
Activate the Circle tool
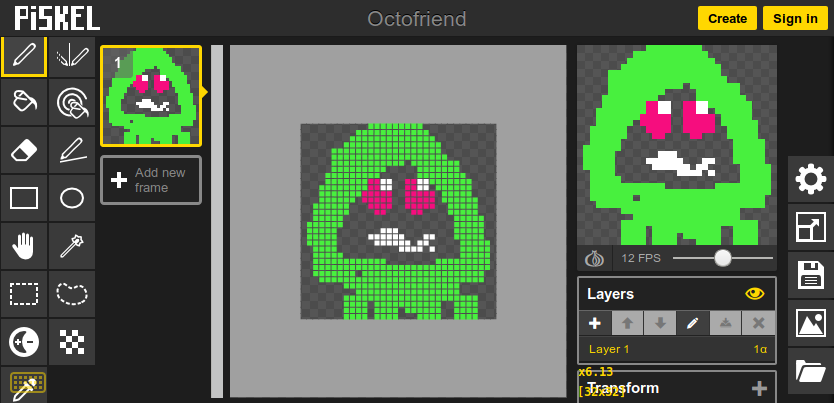pos(71,197)
